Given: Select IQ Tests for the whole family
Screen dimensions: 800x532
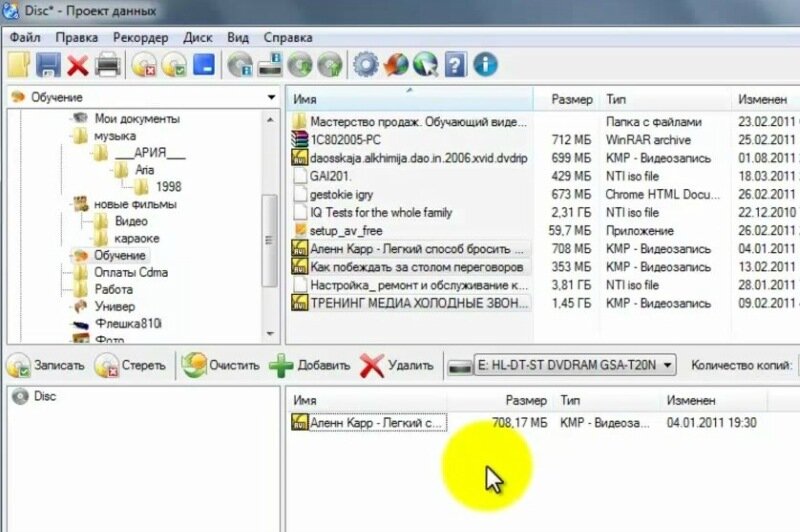Looking at the screenshot, I should click(x=381, y=213).
